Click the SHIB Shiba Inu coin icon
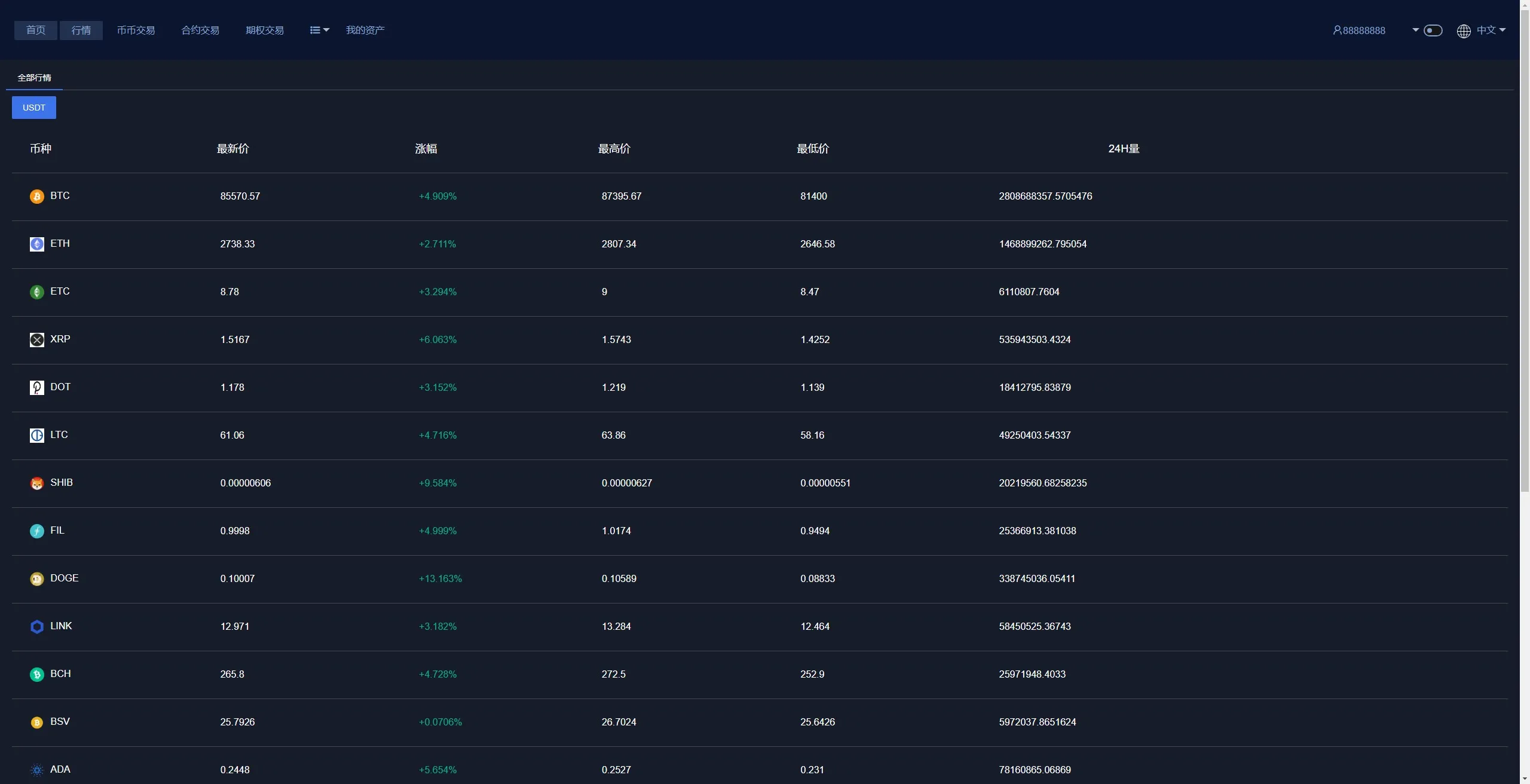The width and height of the screenshot is (1530, 784). (37, 483)
